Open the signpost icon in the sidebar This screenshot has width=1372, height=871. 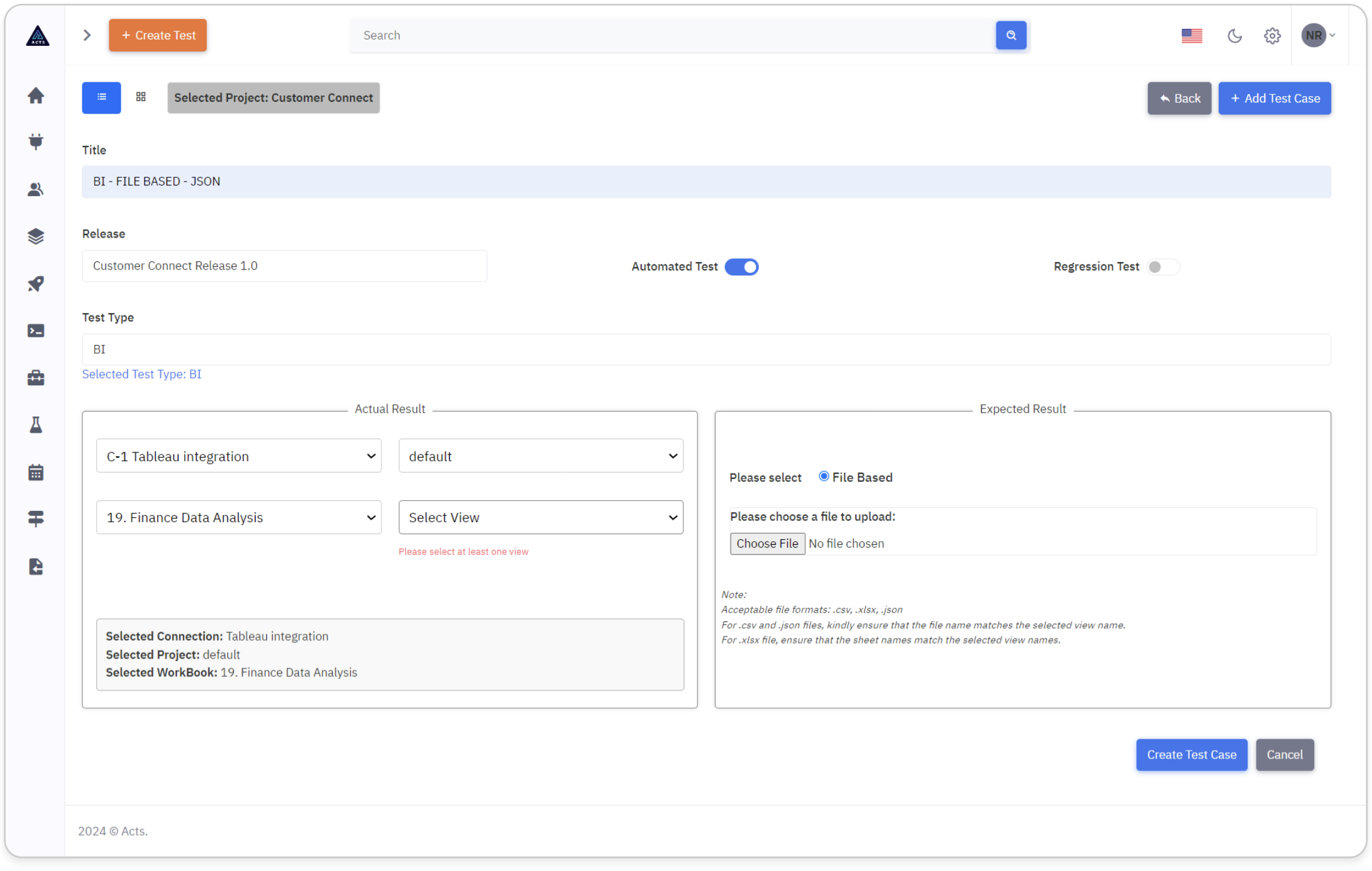pos(36,519)
